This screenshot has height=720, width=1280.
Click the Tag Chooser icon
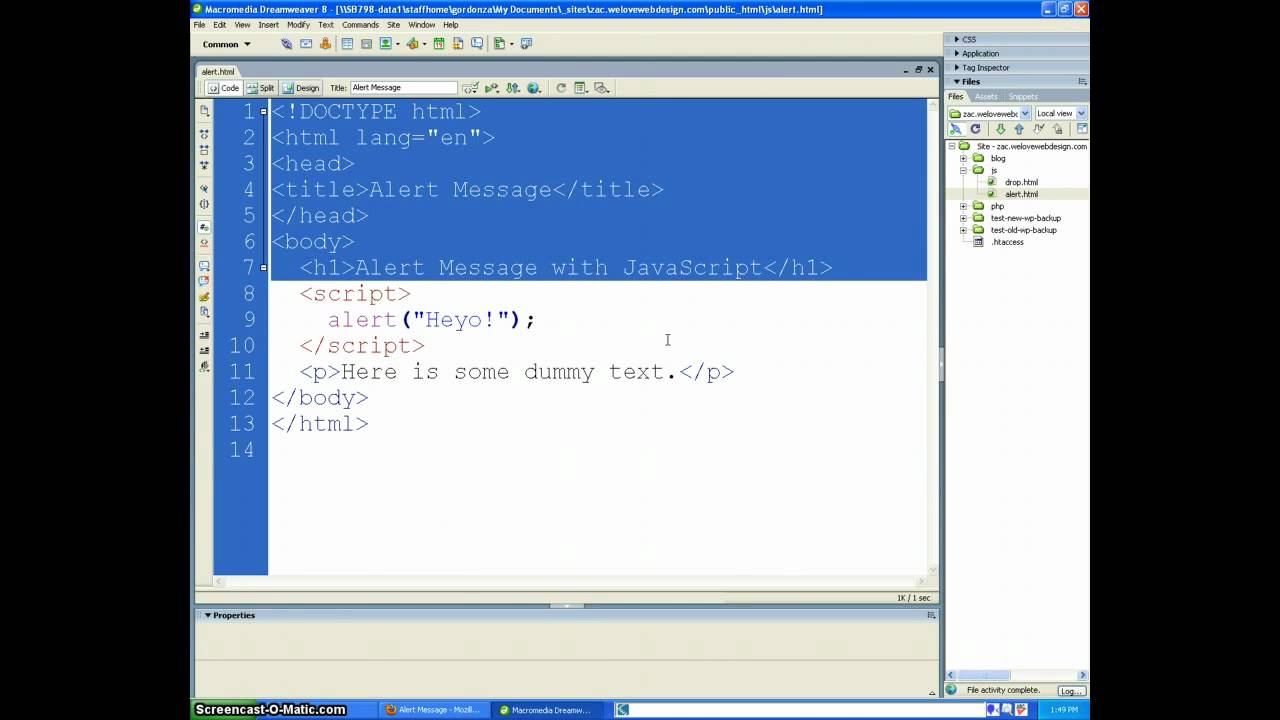point(526,44)
